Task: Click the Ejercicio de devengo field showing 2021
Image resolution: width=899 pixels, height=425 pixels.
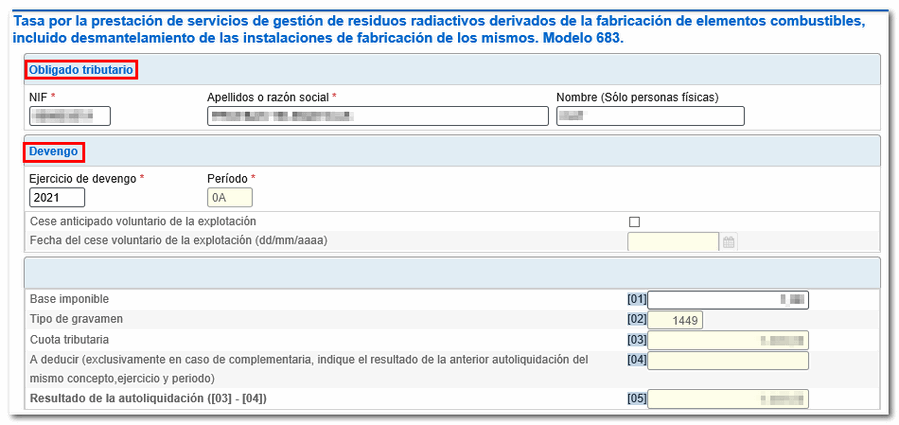Action: 57,197
